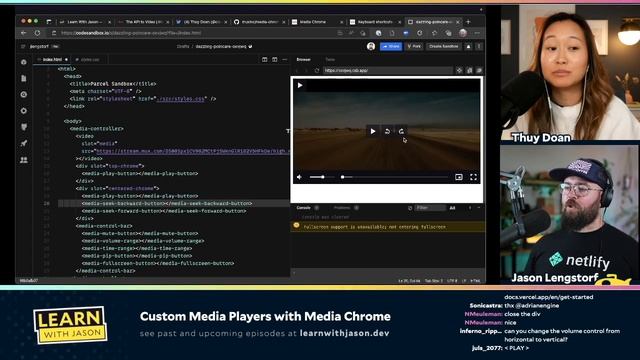Click the preview browser back arrow

pyautogui.click(x=297, y=71)
